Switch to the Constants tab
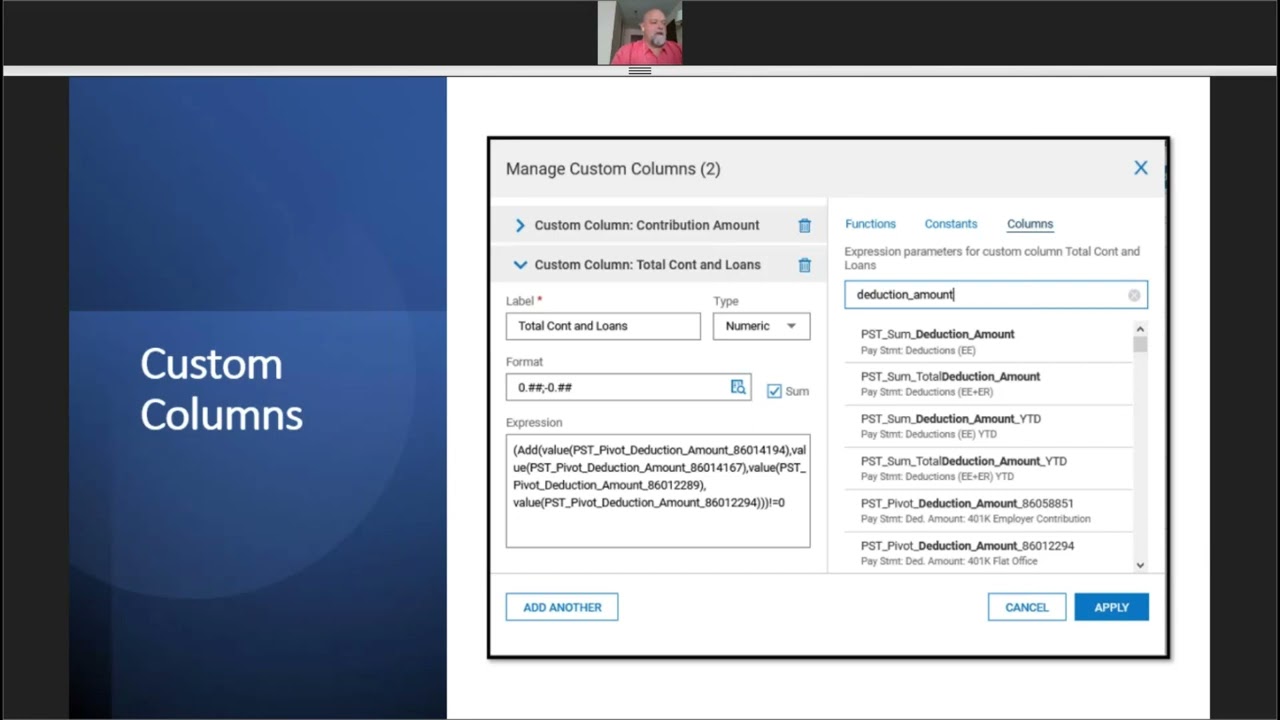This screenshot has height=720, width=1280. click(x=951, y=224)
